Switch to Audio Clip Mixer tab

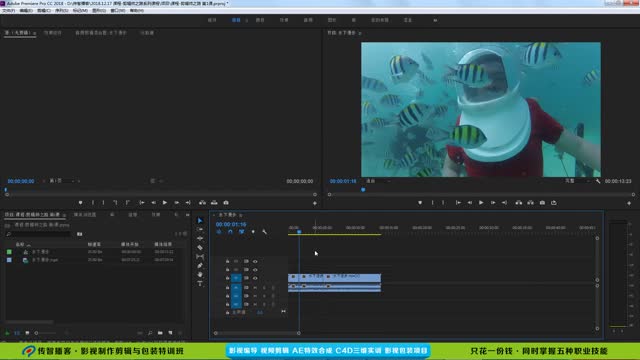click(x=100, y=33)
